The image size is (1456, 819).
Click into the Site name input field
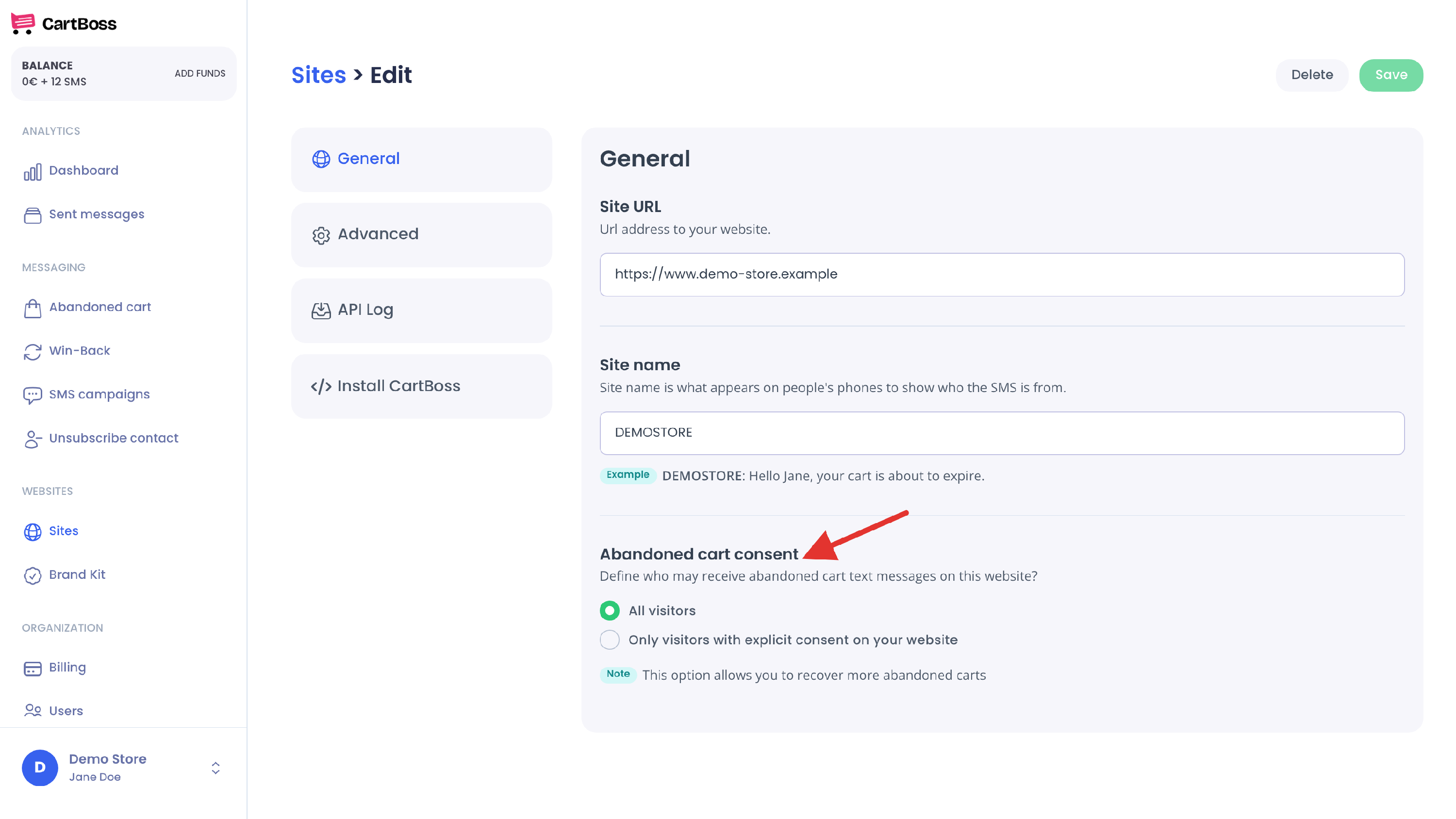1002,433
